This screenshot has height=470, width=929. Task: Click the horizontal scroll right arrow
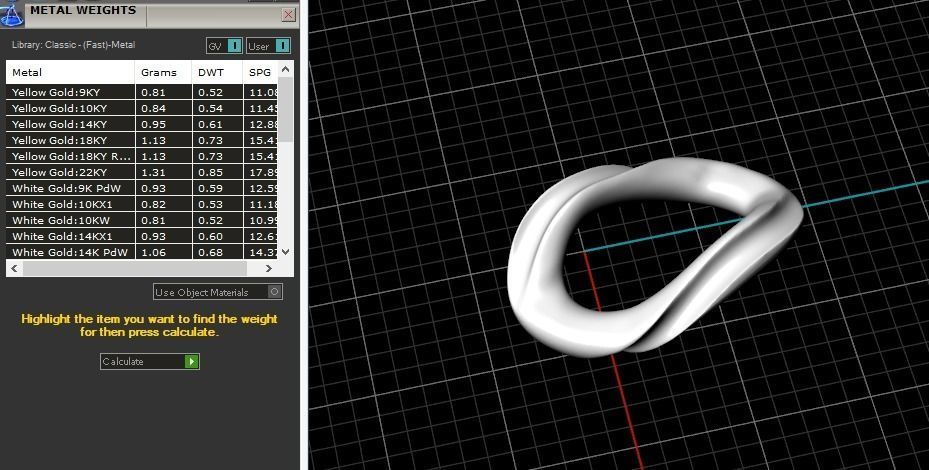coord(269,268)
